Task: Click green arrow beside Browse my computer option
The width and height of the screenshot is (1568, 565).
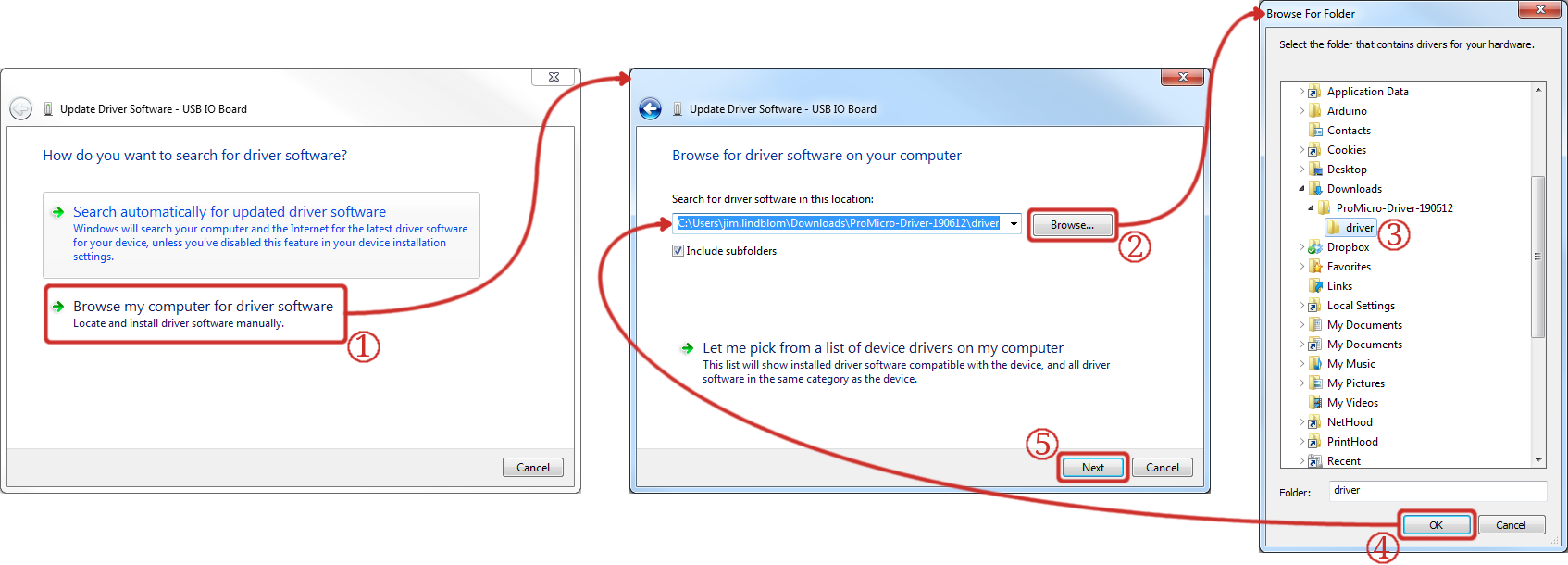Action: pyautogui.click(x=57, y=307)
